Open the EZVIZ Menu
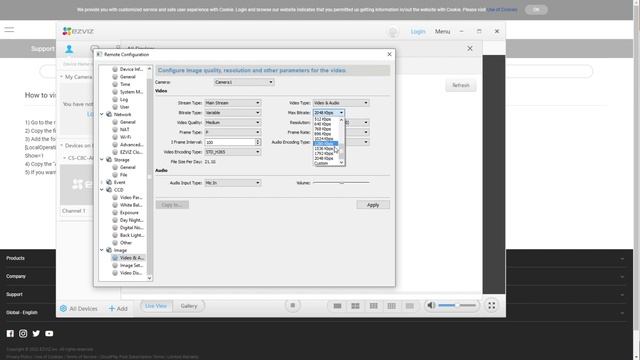 coord(442,31)
